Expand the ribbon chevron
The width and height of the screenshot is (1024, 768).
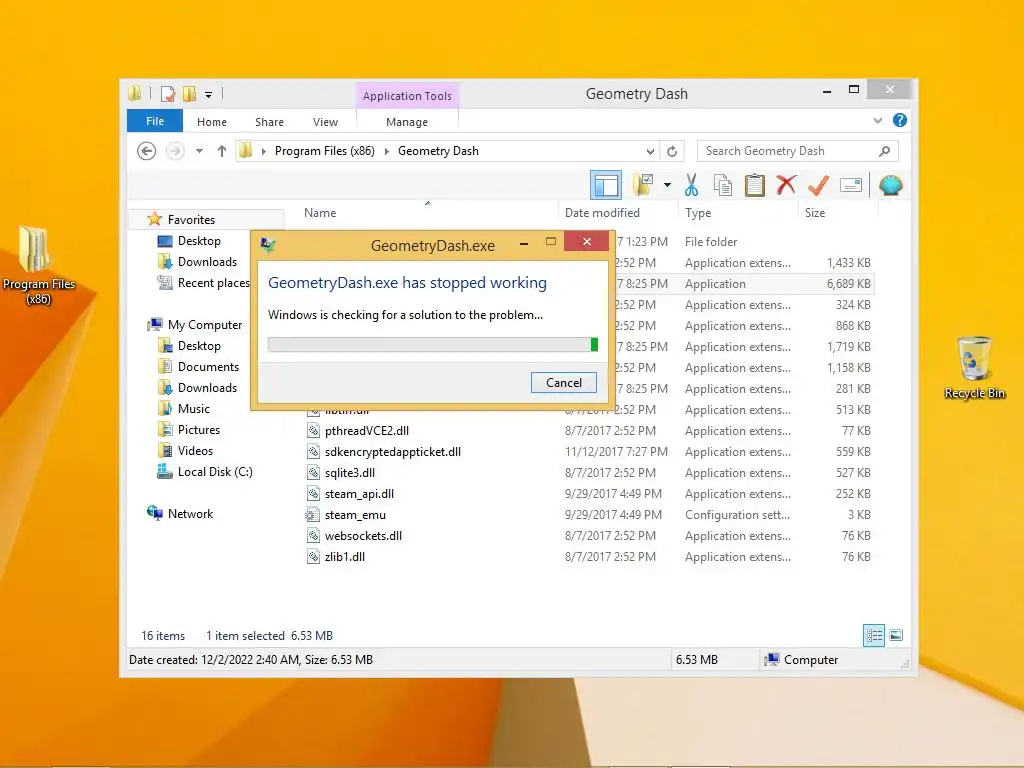[878, 120]
